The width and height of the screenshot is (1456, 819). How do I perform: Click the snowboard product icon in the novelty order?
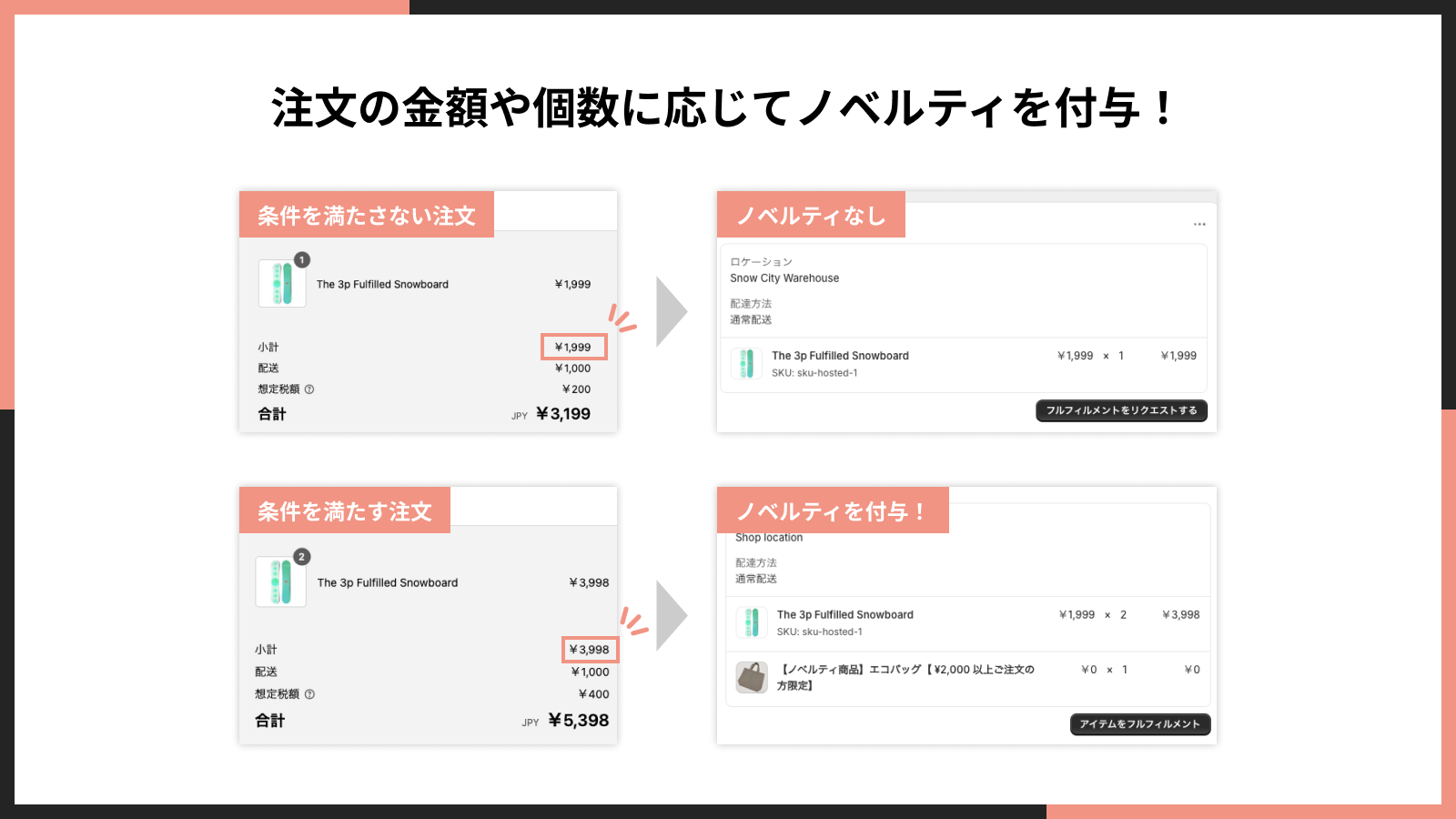tap(752, 622)
